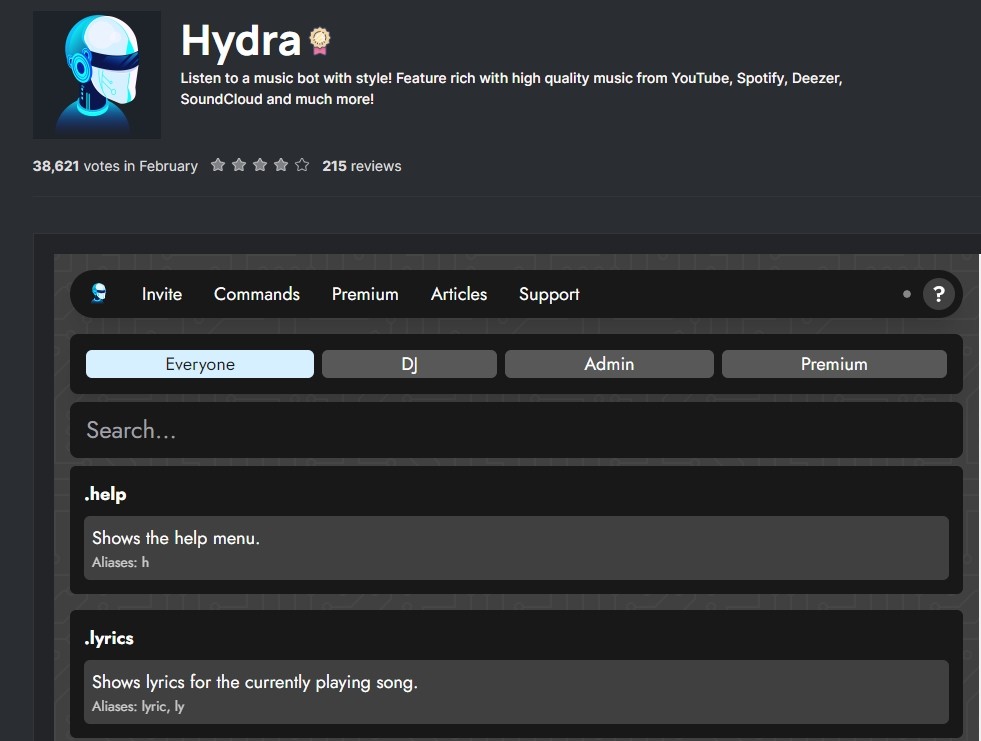Click the fourth rating star

click(x=281, y=165)
